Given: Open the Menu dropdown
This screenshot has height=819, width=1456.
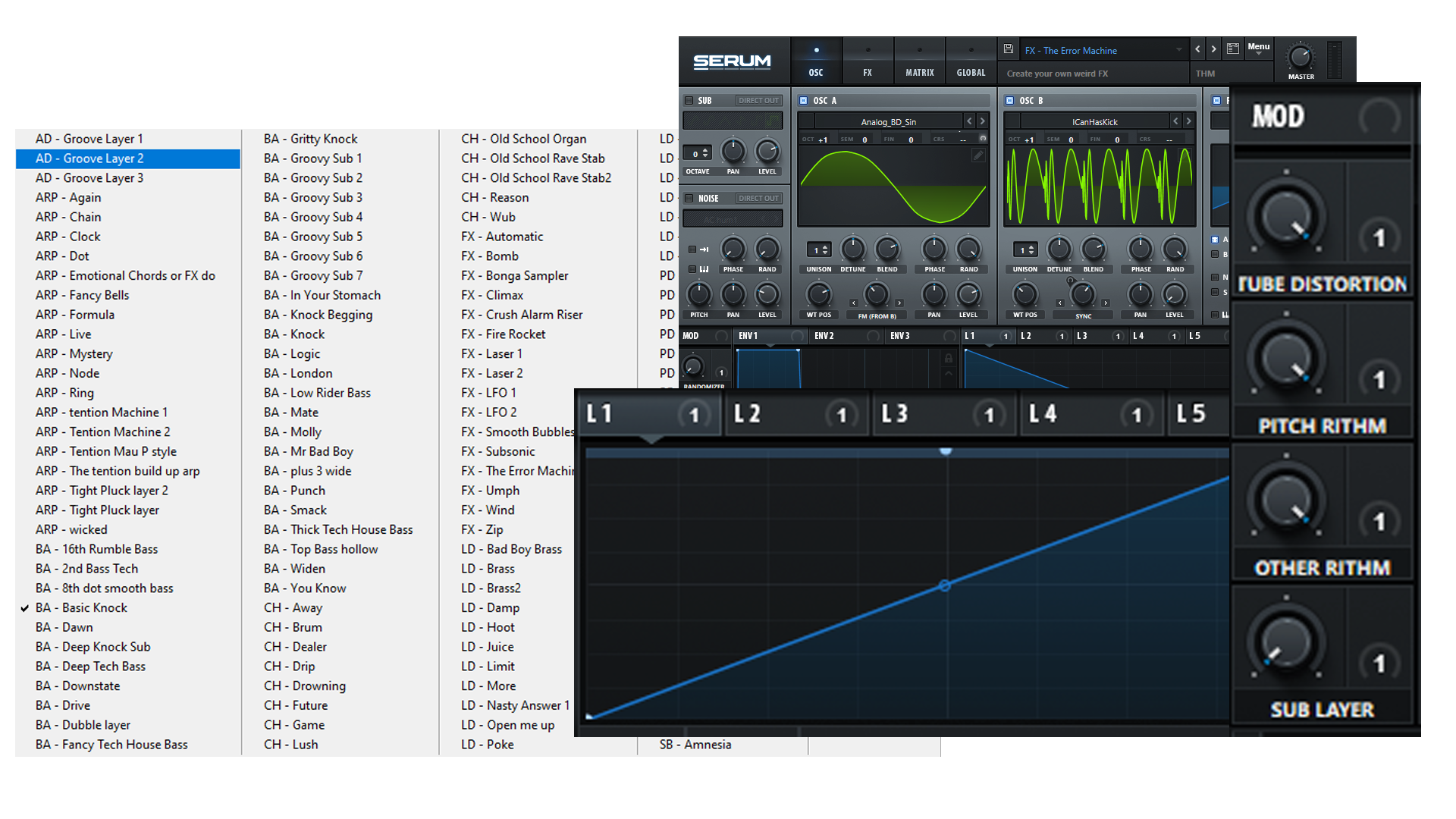Looking at the screenshot, I should [x=1259, y=49].
